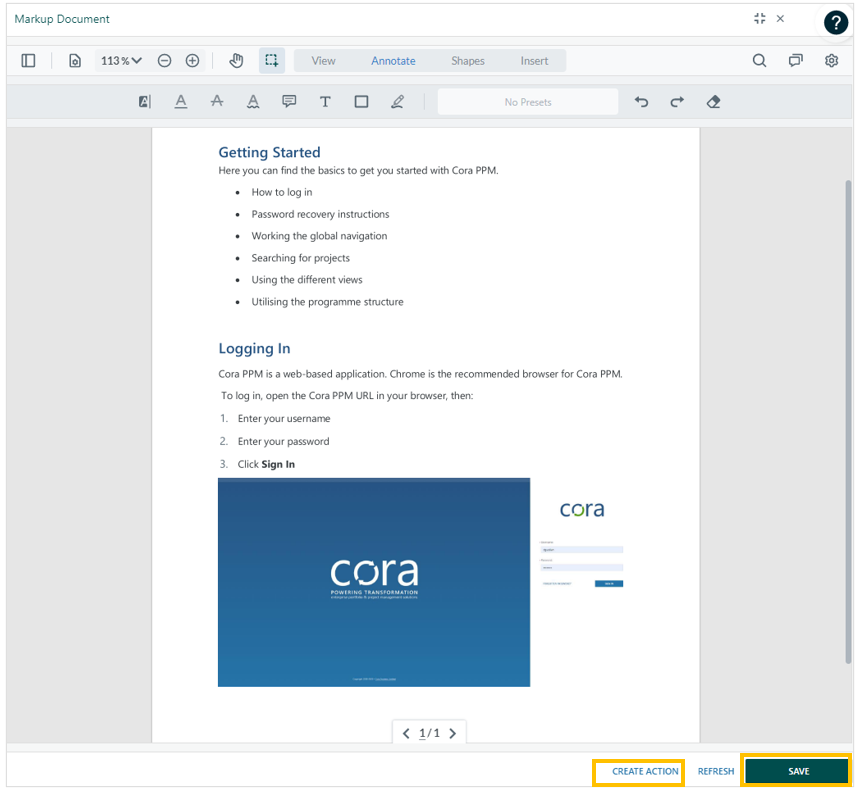Go to the next page arrow

(x=452, y=734)
